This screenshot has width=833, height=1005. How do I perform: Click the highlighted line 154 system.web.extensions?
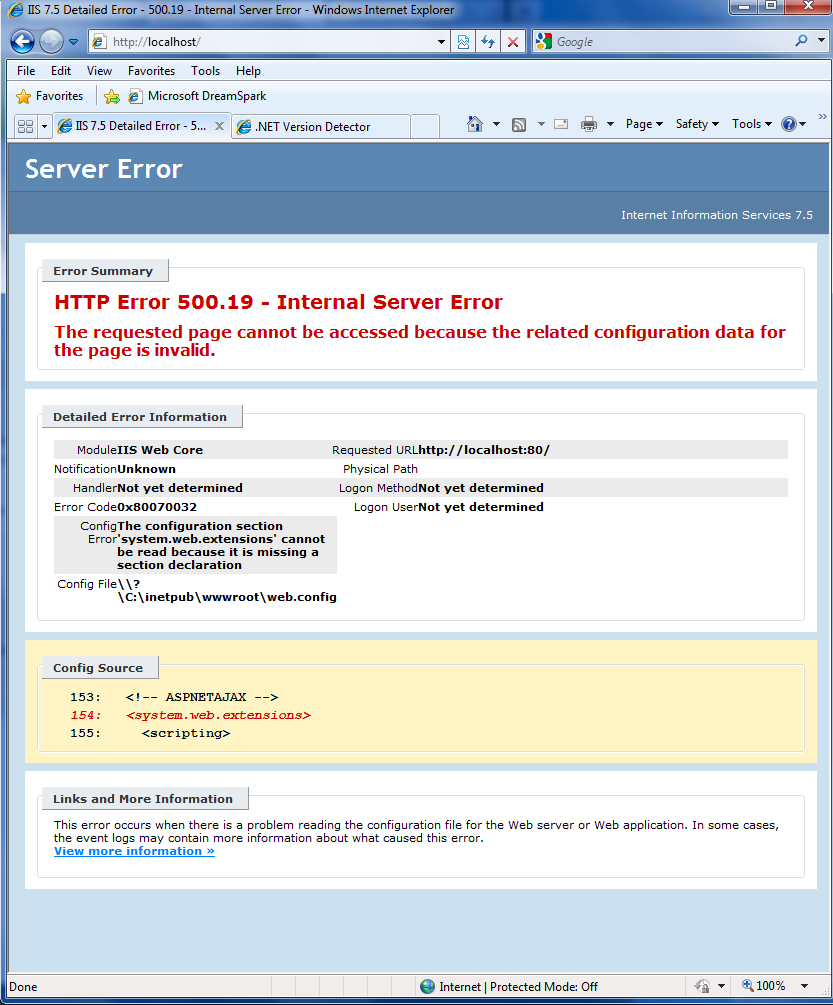point(190,715)
